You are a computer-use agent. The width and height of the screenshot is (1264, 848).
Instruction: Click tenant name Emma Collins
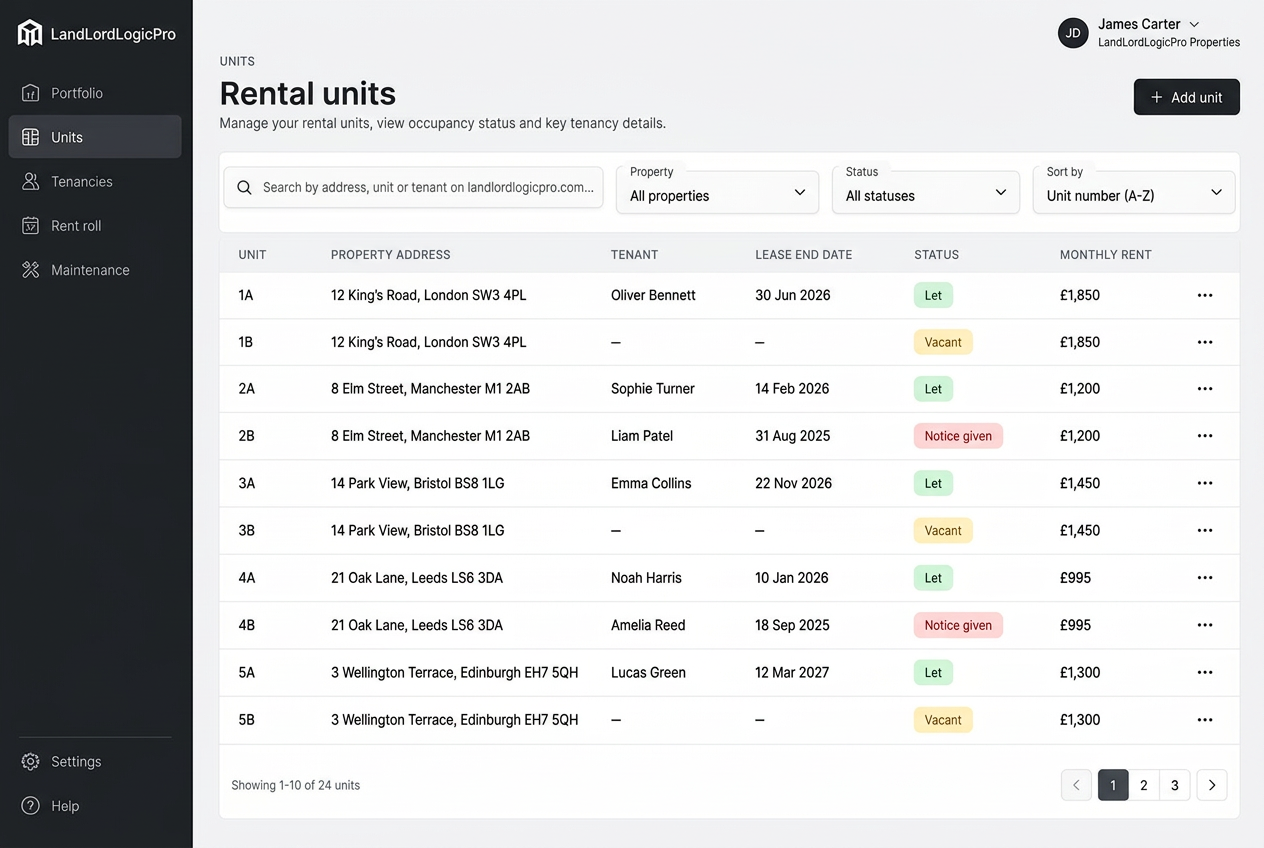(x=651, y=483)
